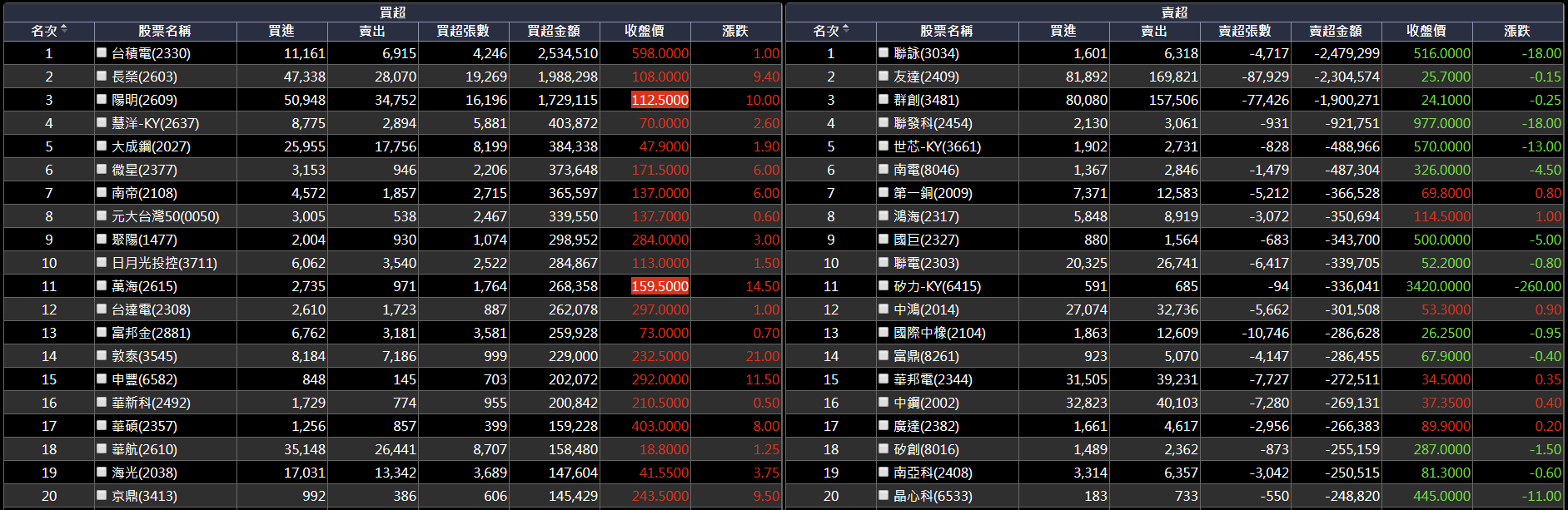Click the sort arrows beside 名次 in 賣超 table

[846, 29]
